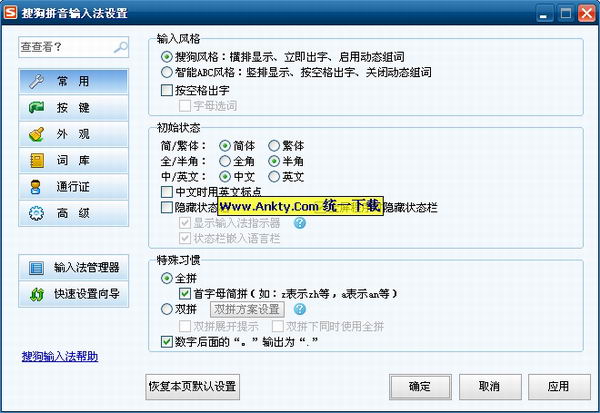The width and height of the screenshot is (600, 413).
Task: Click the notebook icon for 词库
Action: (37, 160)
